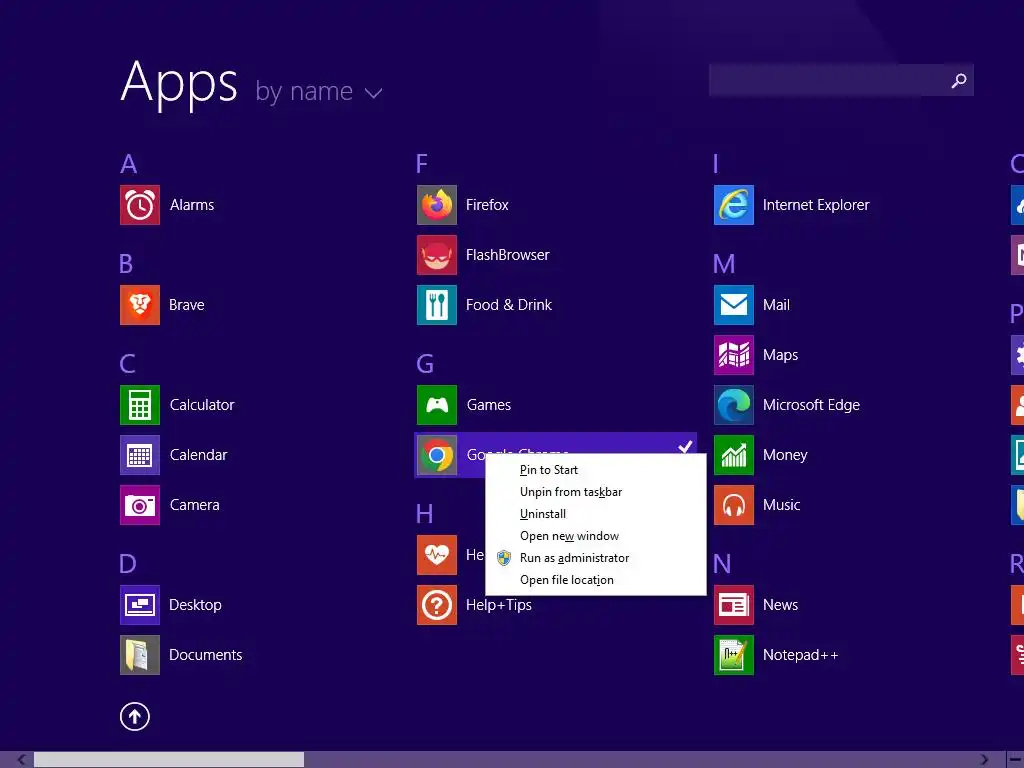Screen dimensions: 1024x768
Task: Open the Music headphones icon
Action: pyautogui.click(x=734, y=505)
